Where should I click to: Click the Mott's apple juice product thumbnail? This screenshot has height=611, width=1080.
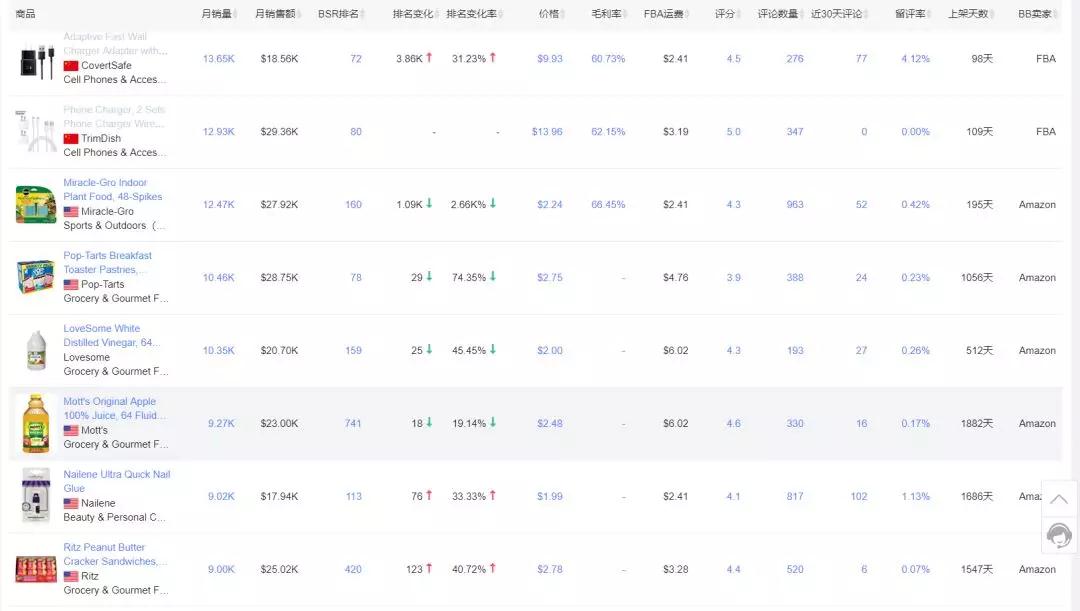coord(36,424)
